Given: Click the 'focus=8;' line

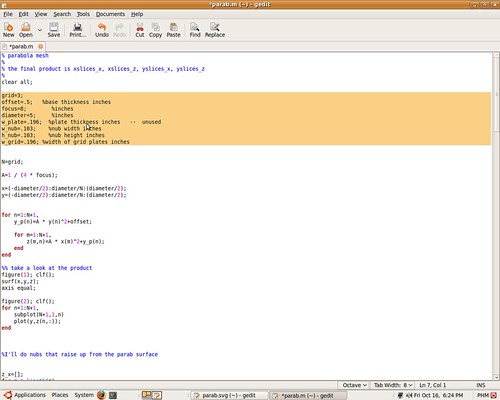Looking at the screenshot, I should coord(37,109).
